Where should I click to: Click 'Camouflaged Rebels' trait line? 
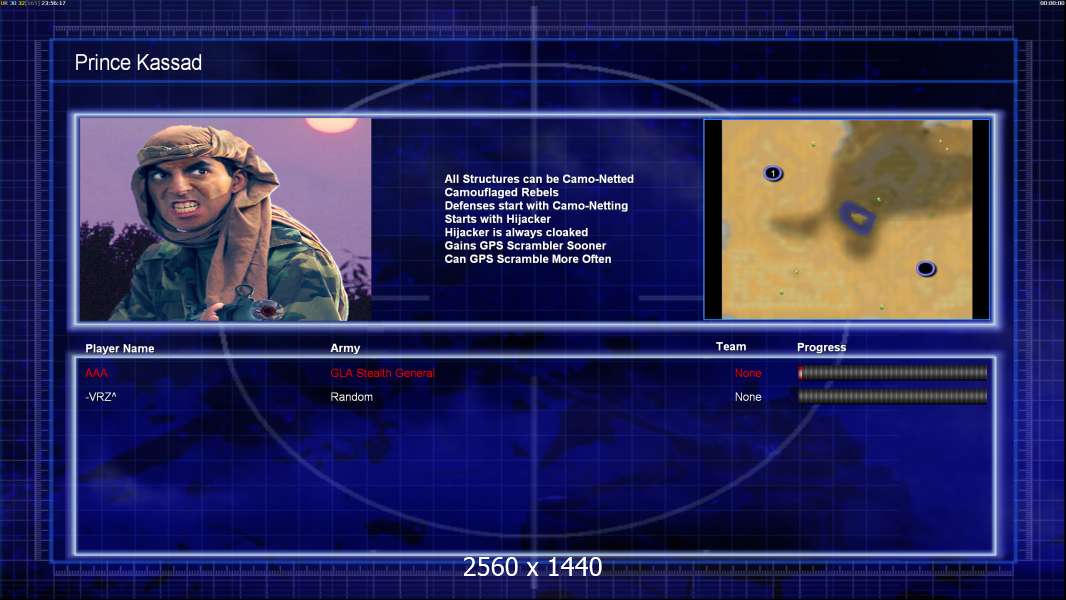pos(502,192)
